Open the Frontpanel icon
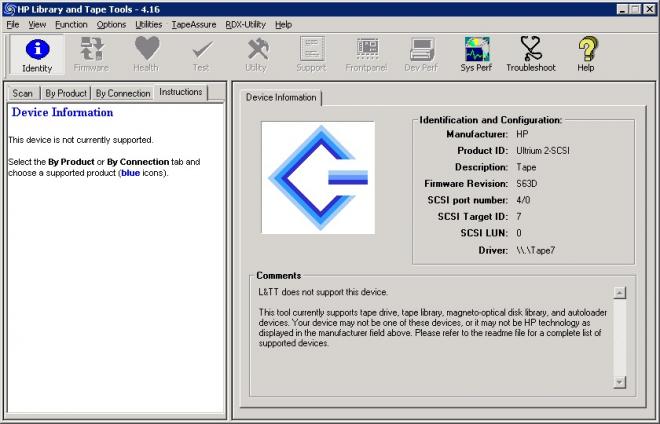This screenshot has height=424, width=660. pos(367,55)
